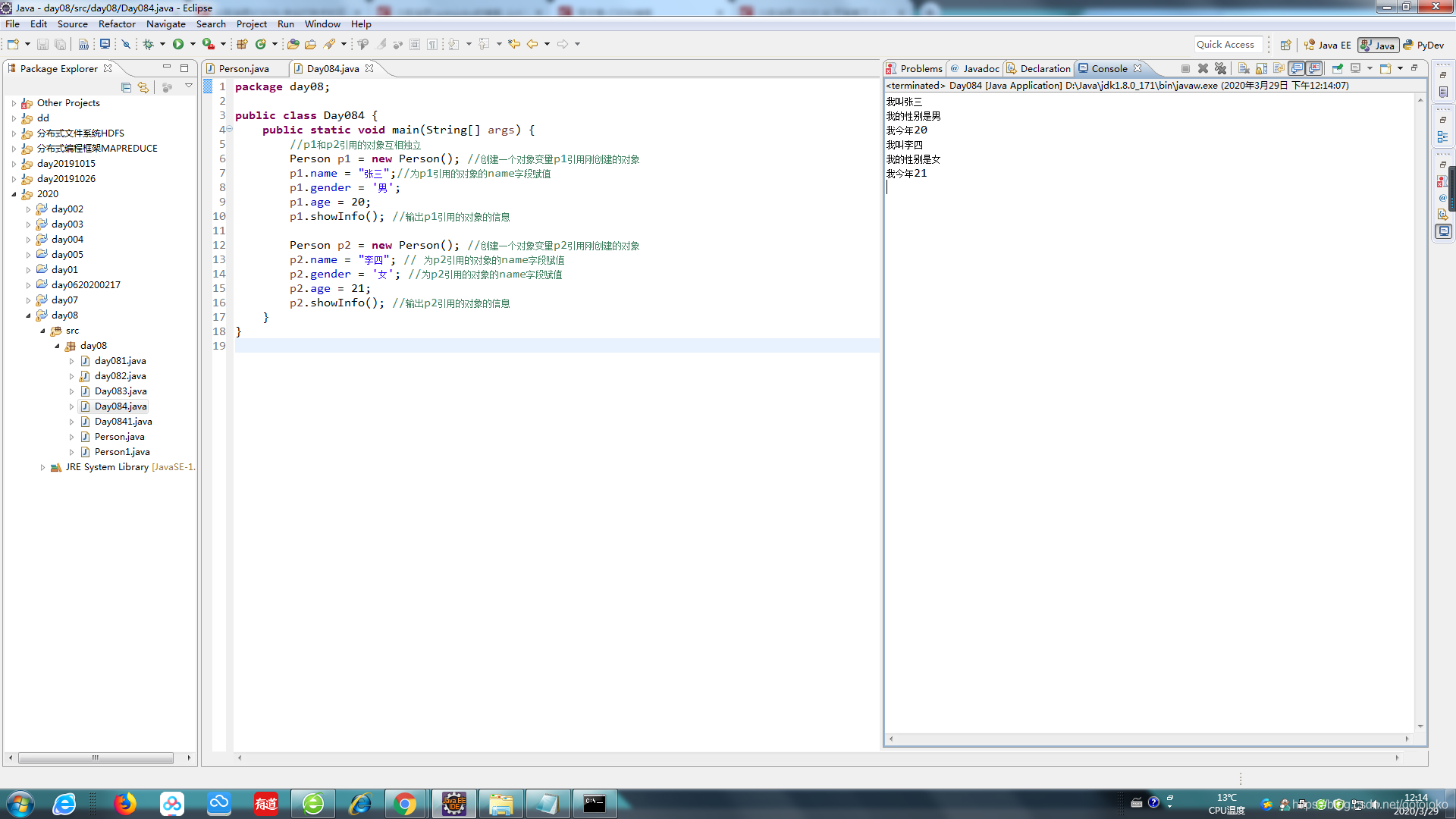The image size is (1456, 819).
Task: Toggle Scroll Lock in Console
Action: (1261, 68)
